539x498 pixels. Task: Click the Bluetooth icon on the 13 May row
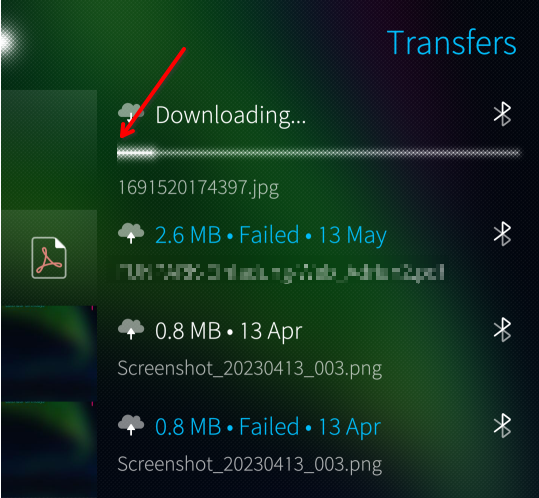pyautogui.click(x=502, y=234)
